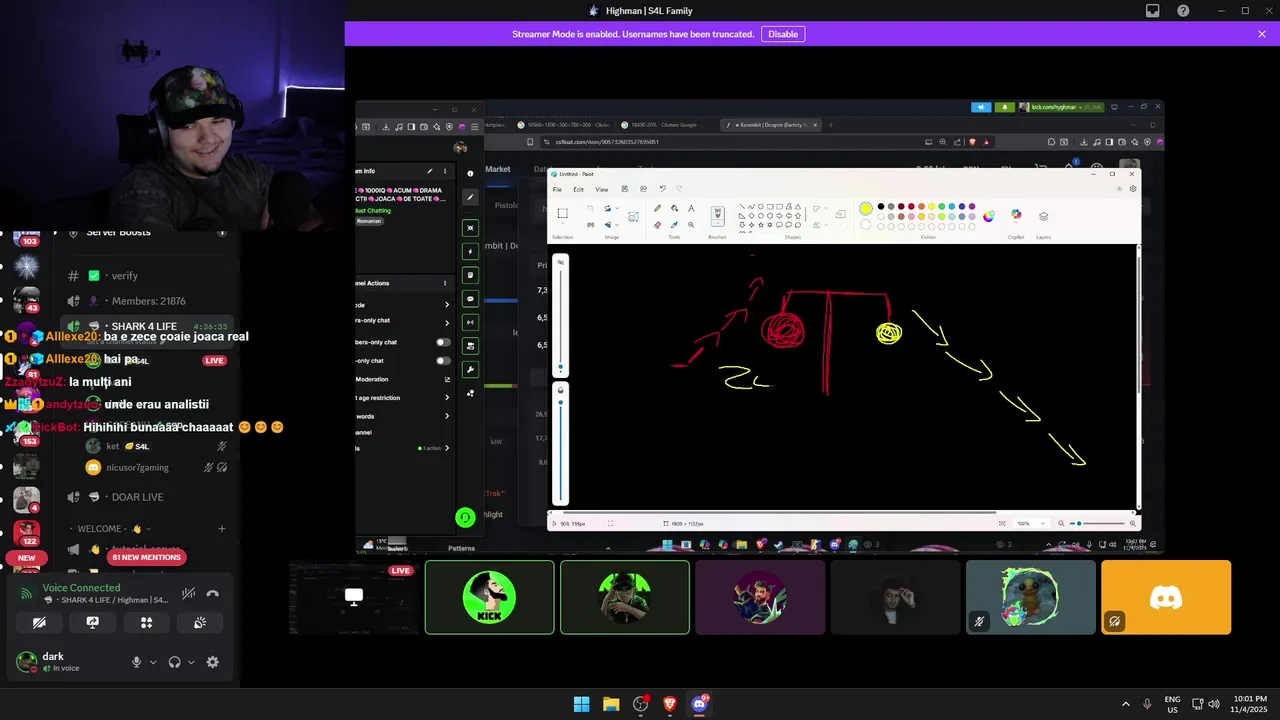Click the orange Discord logo participant tile

(1166, 597)
